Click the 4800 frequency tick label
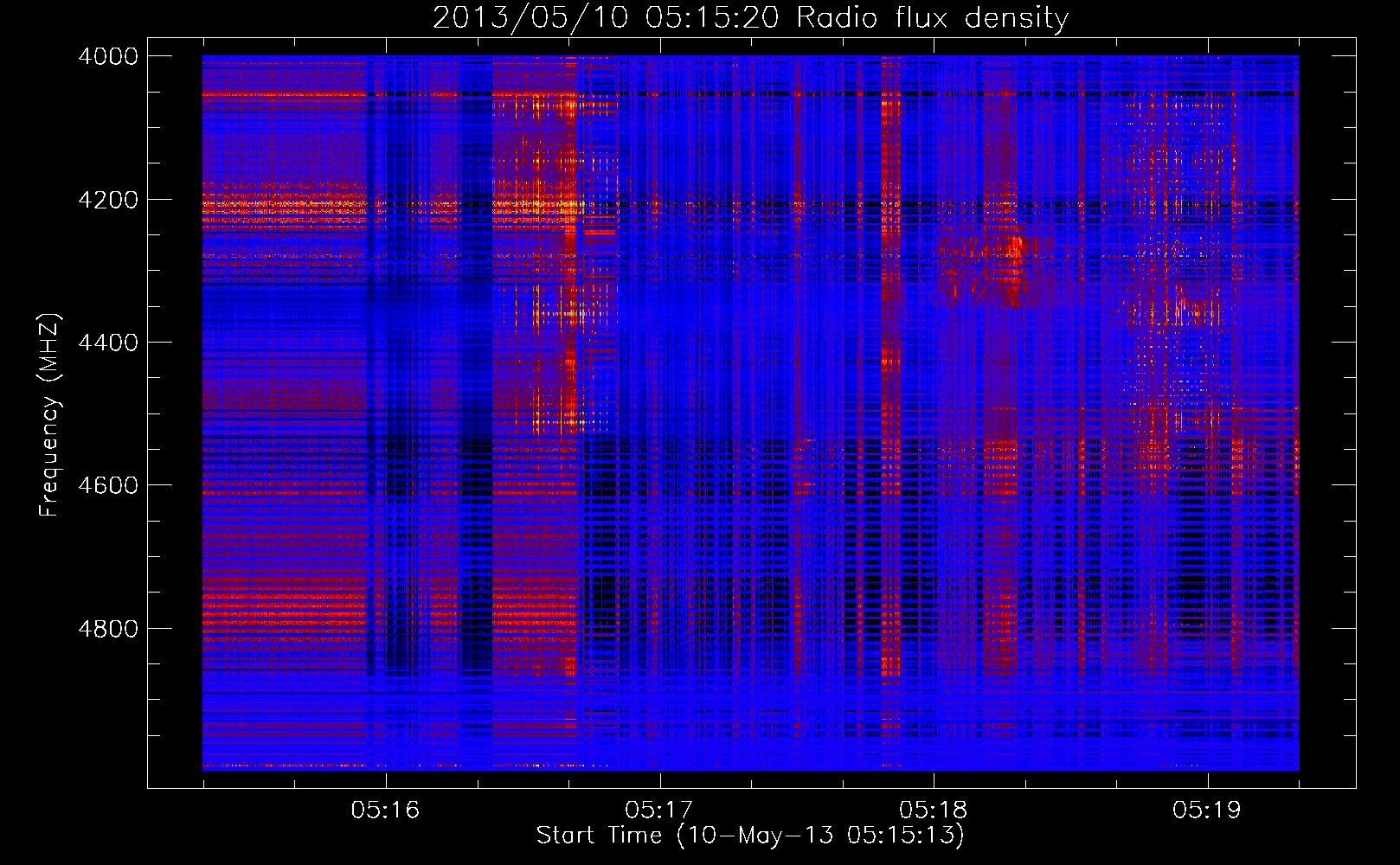Viewport: 1400px width, 865px height. pos(108,629)
